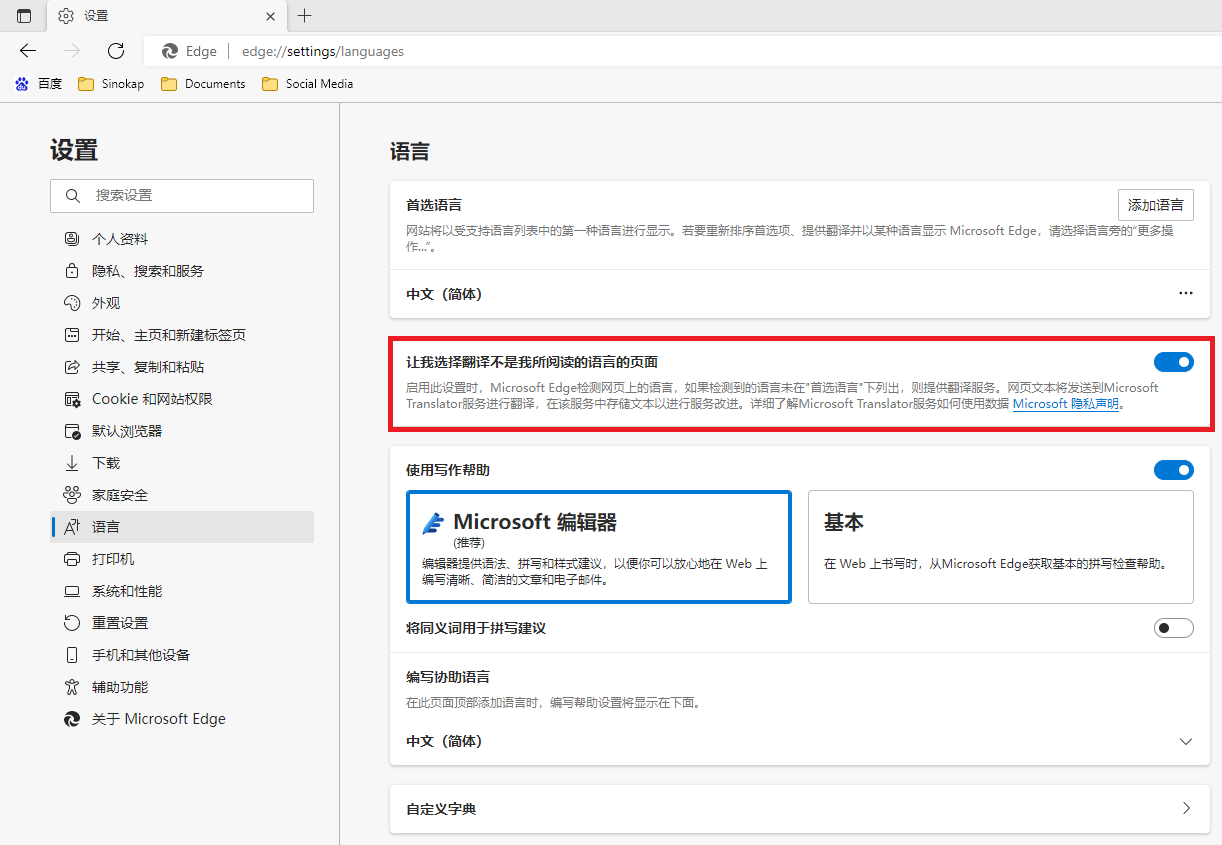Expand 中文（简体） writing assistance settings
The height and width of the screenshot is (845, 1222).
click(1186, 742)
